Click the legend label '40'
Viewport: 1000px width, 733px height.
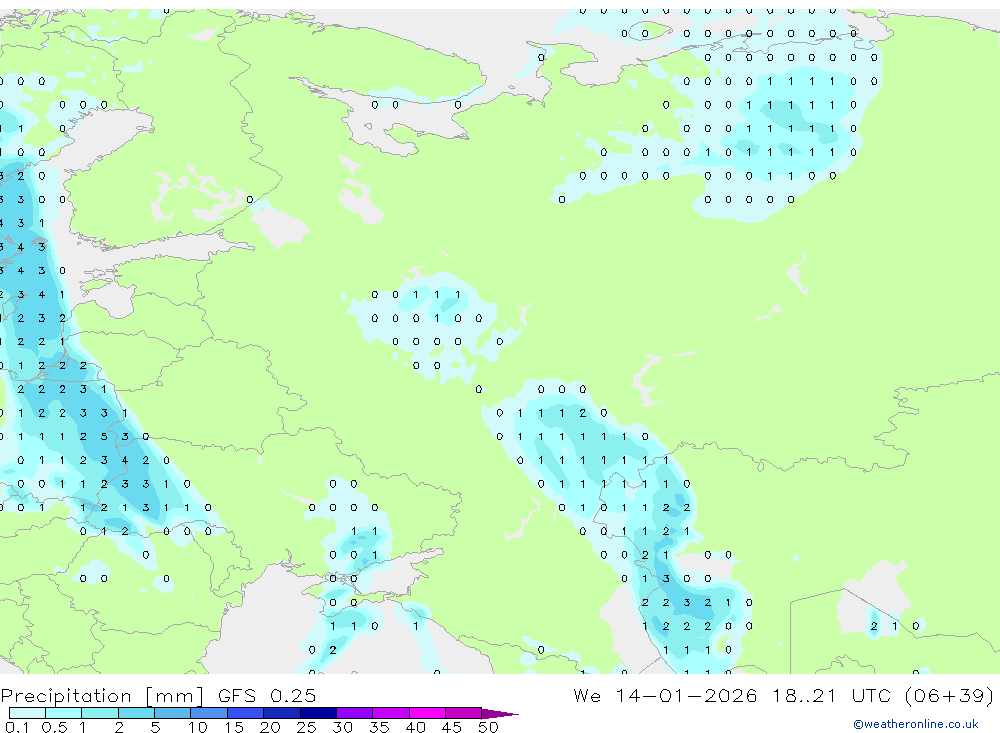(x=415, y=727)
